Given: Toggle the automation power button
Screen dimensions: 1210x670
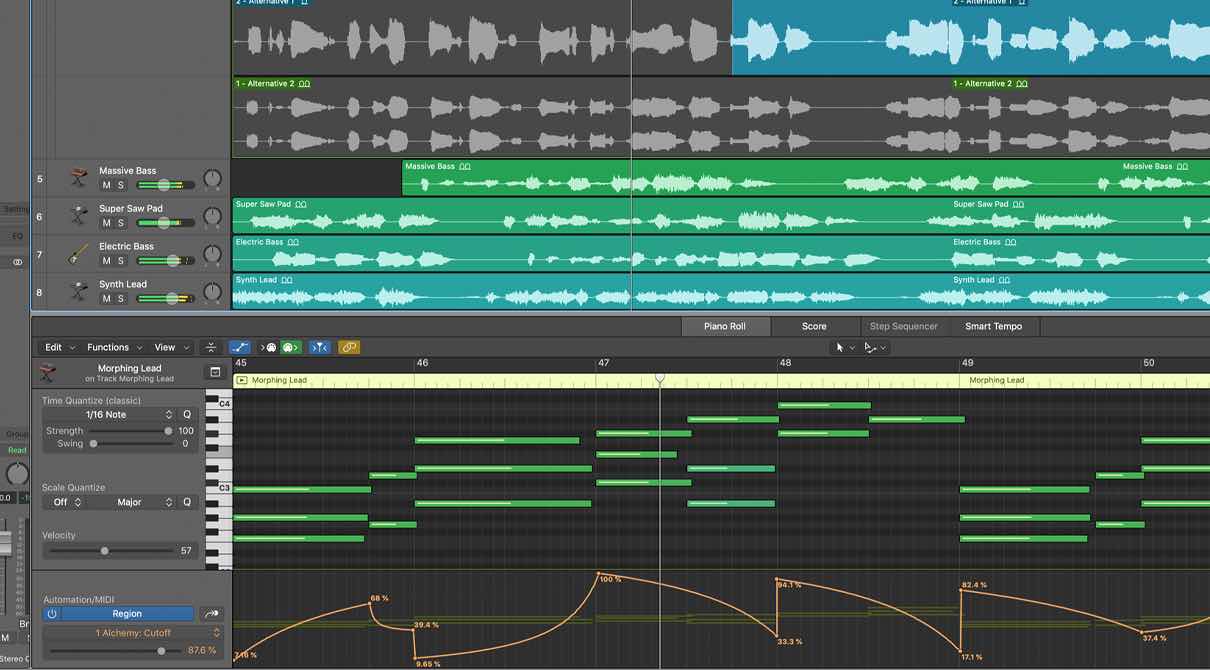Looking at the screenshot, I should (x=52, y=614).
